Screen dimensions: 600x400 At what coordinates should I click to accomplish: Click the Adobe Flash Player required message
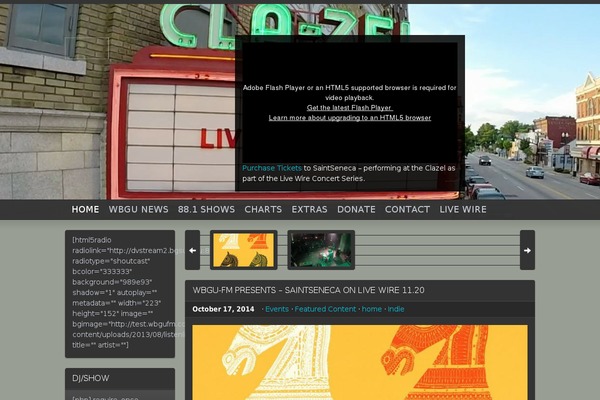350,93
